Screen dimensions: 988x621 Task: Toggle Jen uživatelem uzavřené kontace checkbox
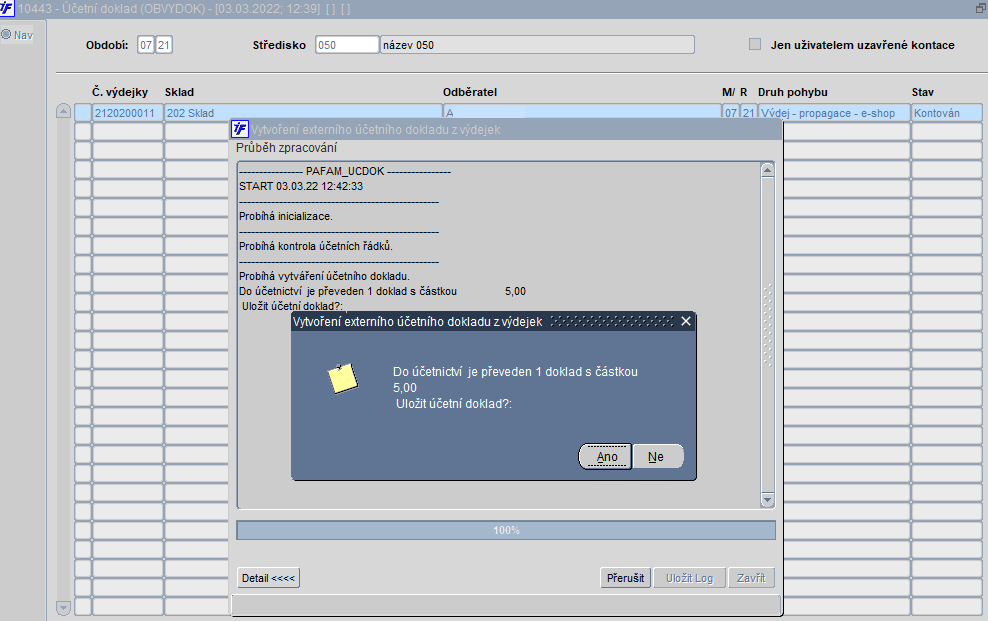(755, 44)
